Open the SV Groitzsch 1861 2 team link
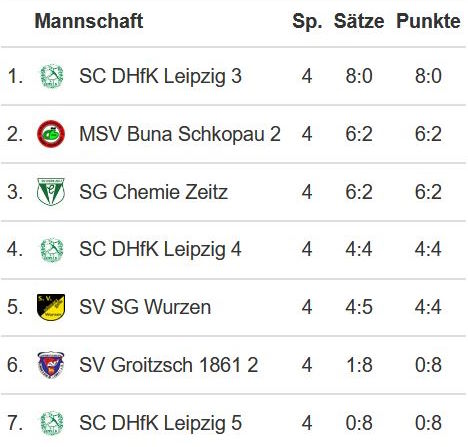468x447 pixels. (x=169, y=365)
